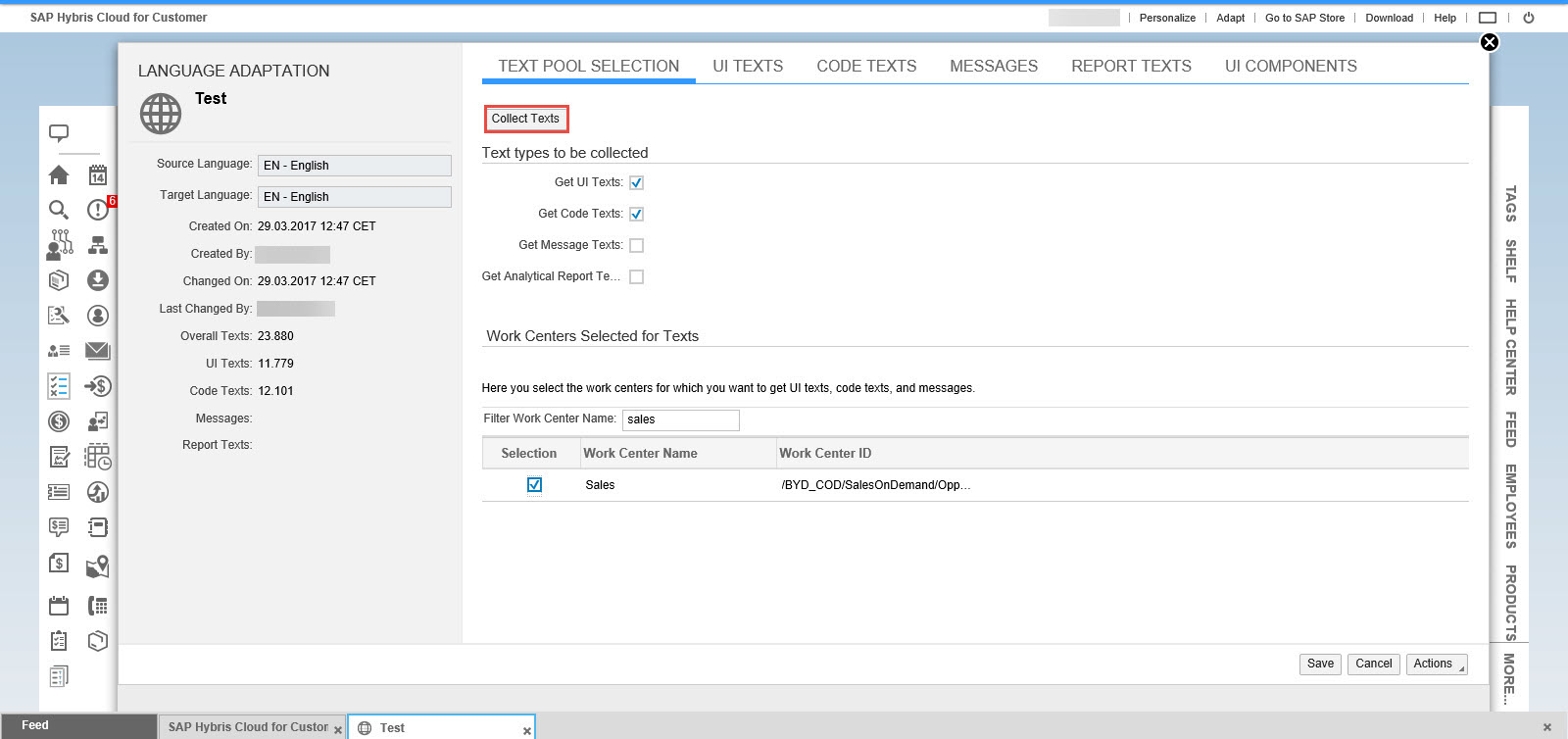The width and height of the screenshot is (1568, 739).
Task: Enable the Get Message Texts checkbox
Action: 636,245
